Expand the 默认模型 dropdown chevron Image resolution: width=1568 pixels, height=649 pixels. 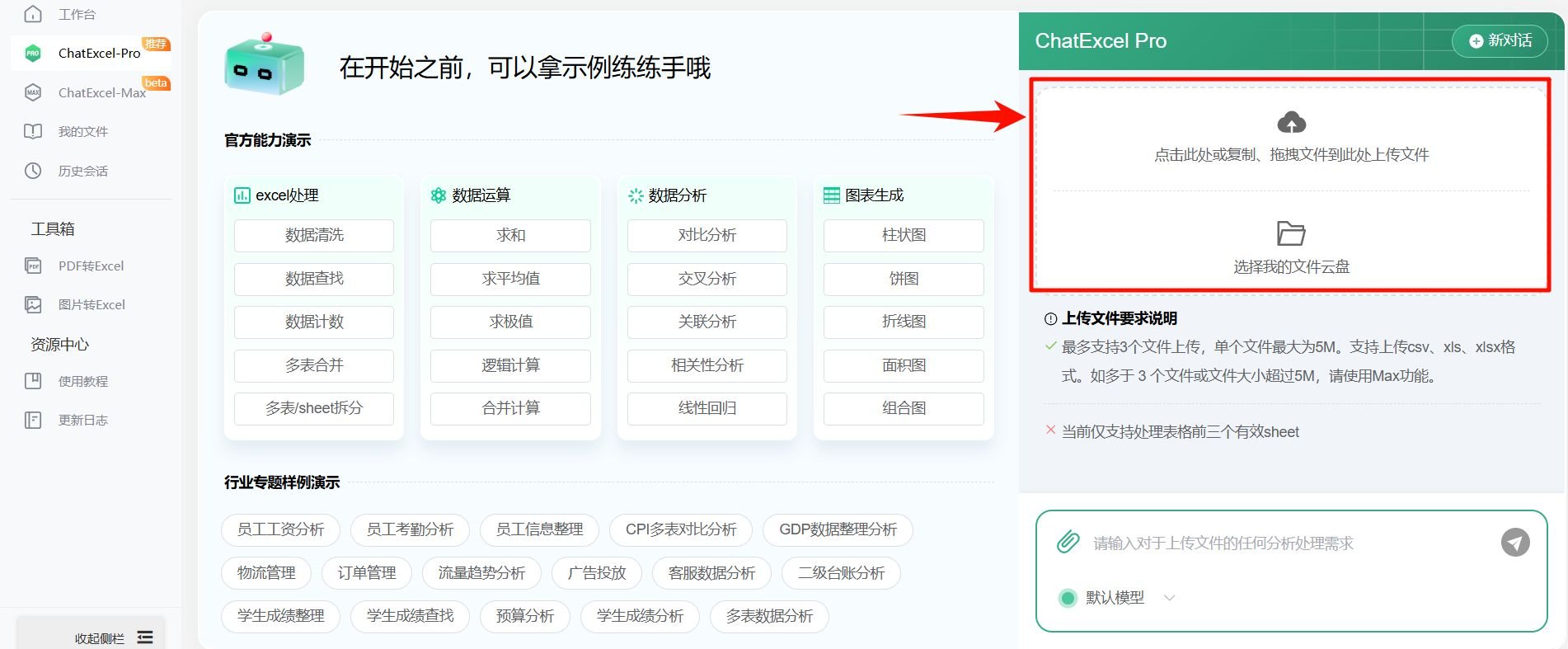(x=1169, y=598)
